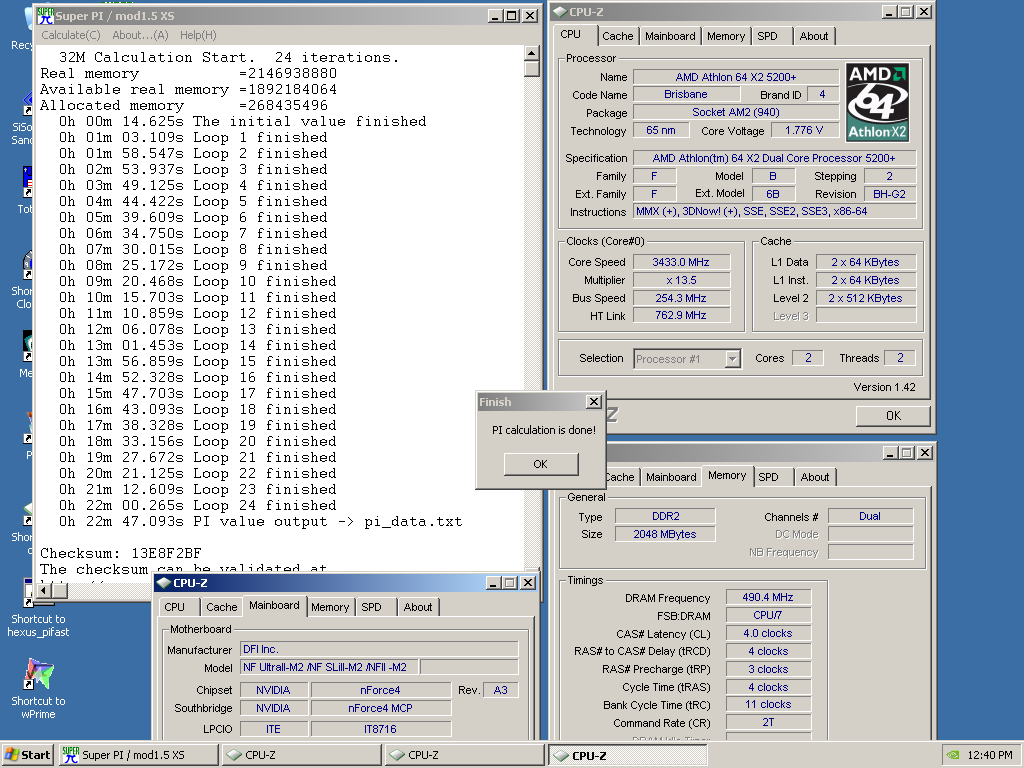Click the memory Size 2048 MBytes value
Viewport: 1024px width, 768px height.
tap(665, 534)
